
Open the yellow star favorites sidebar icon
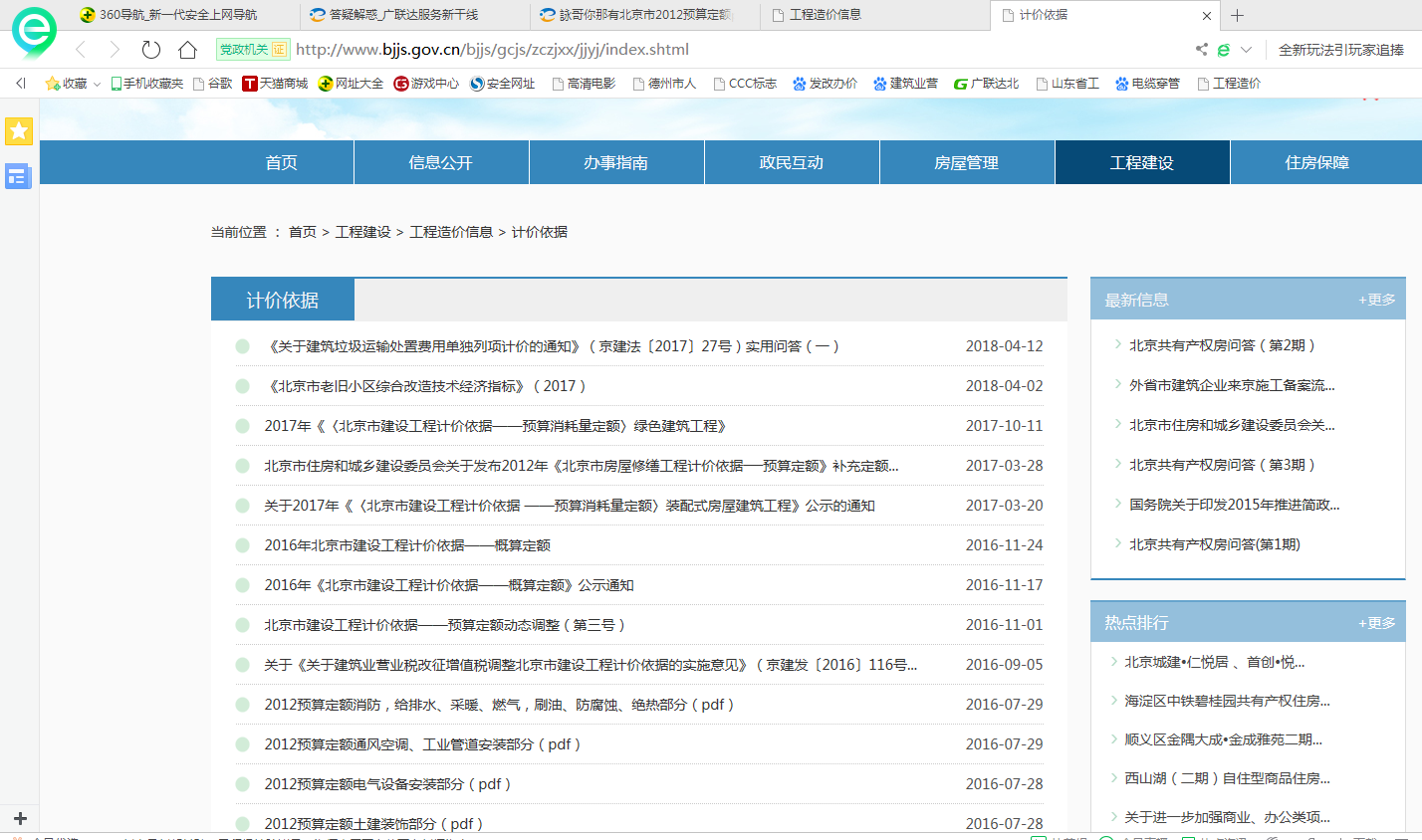19,130
